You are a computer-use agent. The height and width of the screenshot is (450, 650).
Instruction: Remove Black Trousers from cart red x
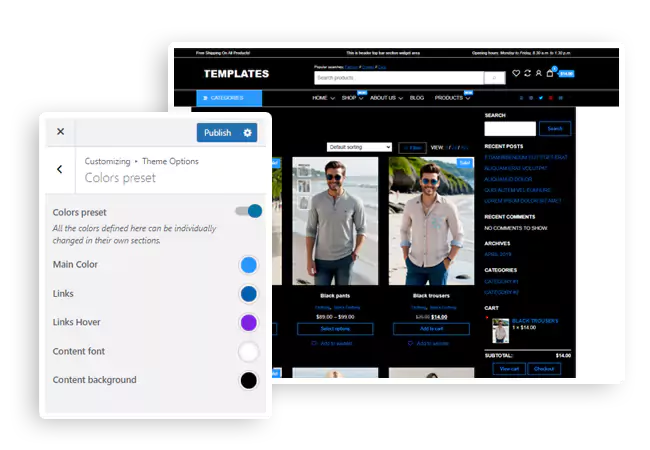tap(487, 318)
